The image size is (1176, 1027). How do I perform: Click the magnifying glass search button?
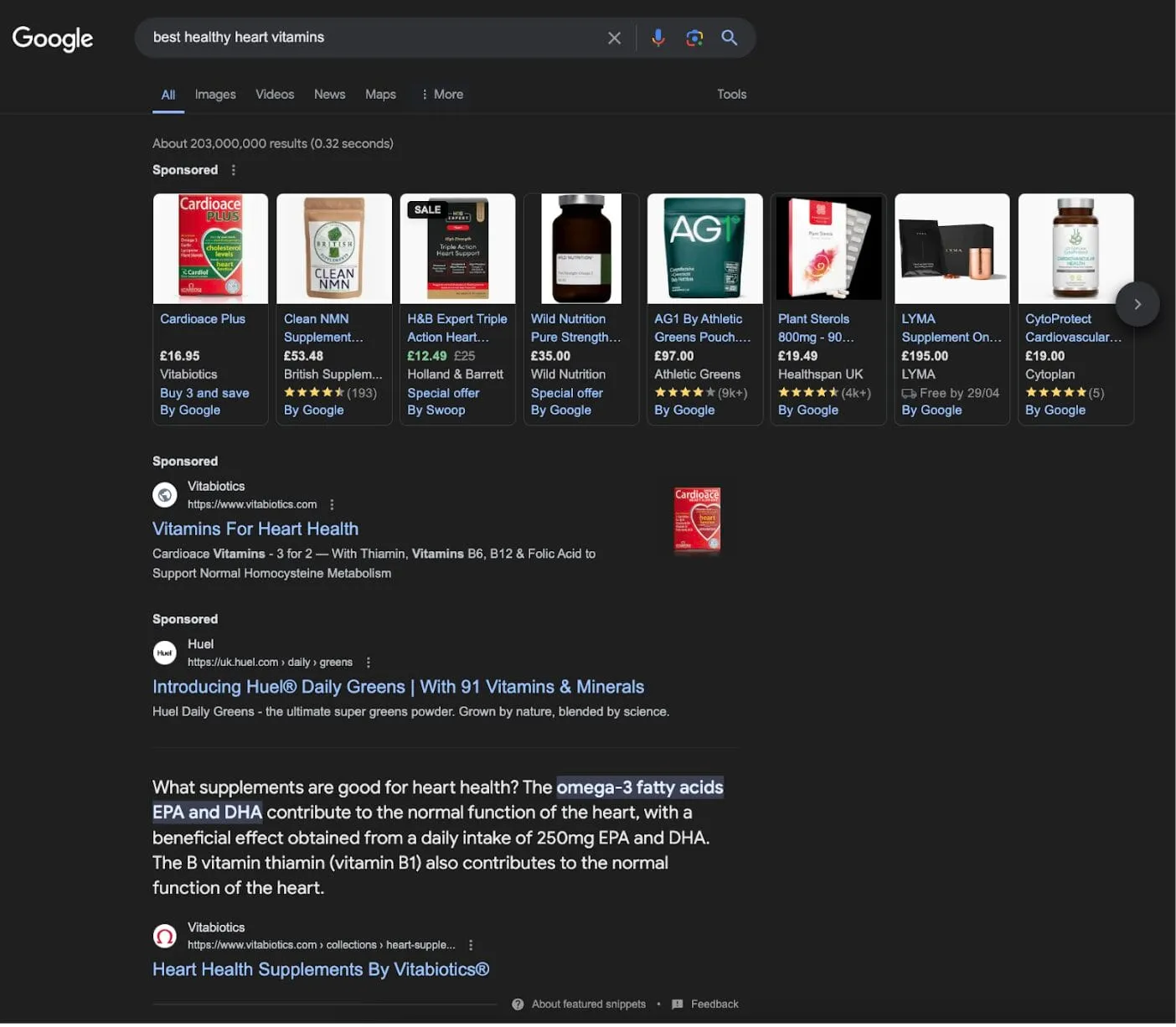tap(730, 38)
